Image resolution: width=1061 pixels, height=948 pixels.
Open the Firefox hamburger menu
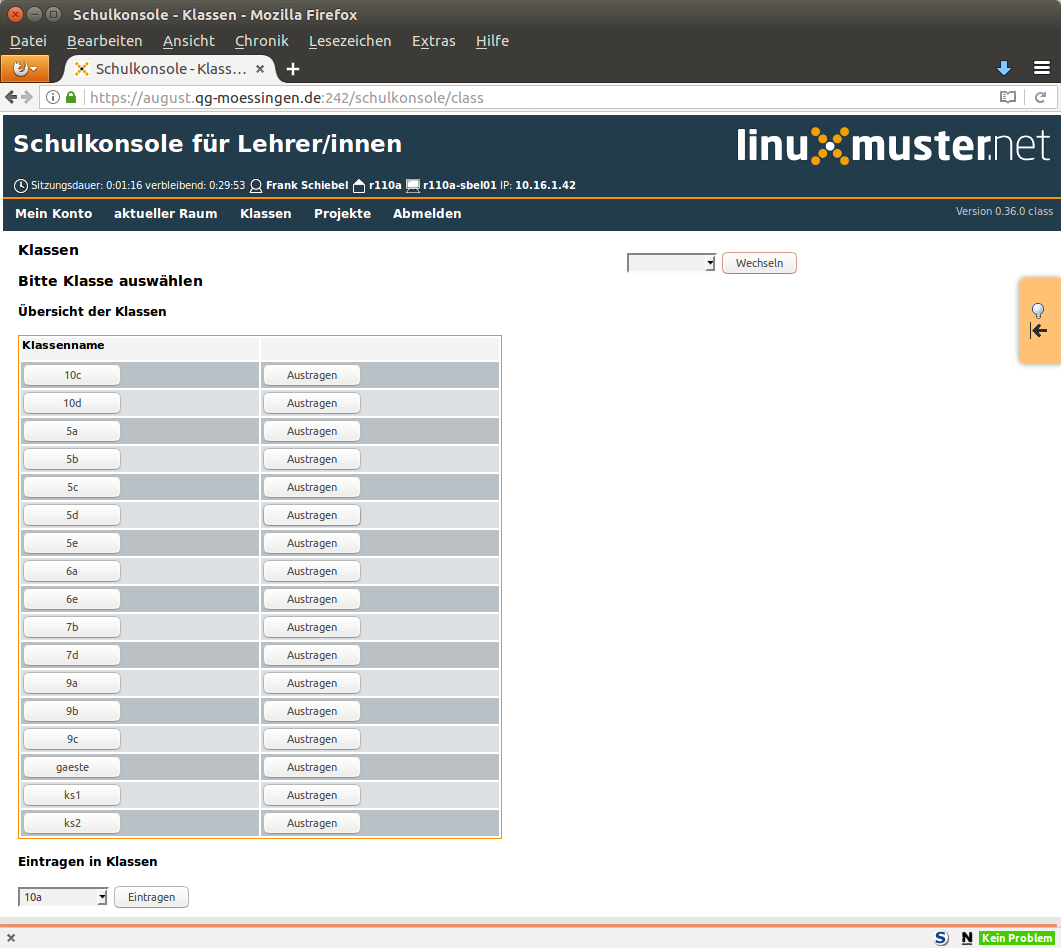point(1041,68)
